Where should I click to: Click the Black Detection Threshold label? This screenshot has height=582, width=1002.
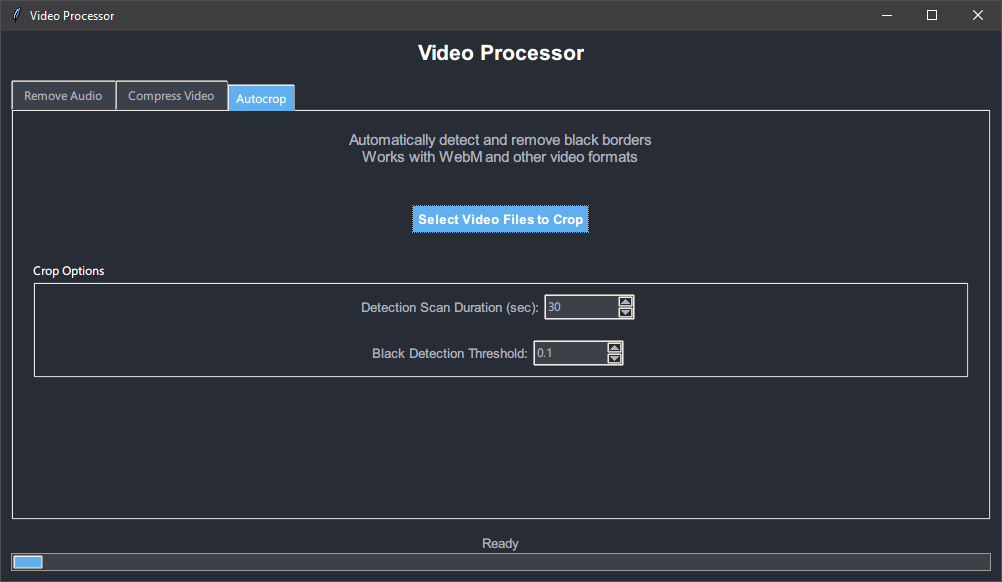(450, 353)
